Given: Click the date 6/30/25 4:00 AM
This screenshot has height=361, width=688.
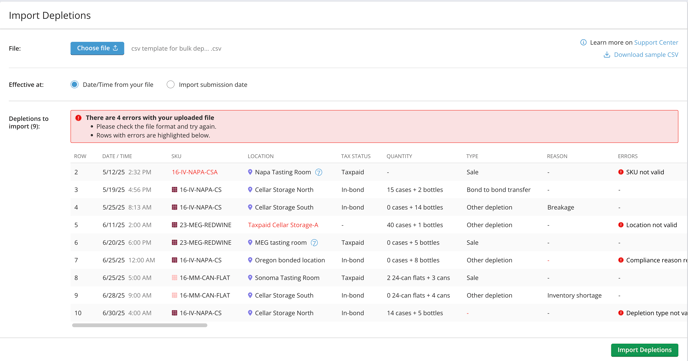Looking at the screenshot, I should [127, 313].
